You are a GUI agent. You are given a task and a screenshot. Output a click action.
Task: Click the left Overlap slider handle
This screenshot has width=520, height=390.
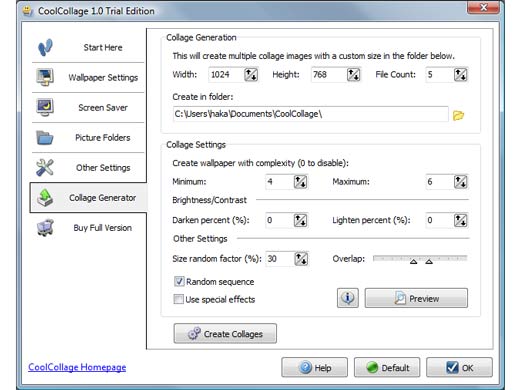pyautogui.click(x=413, y=261)
